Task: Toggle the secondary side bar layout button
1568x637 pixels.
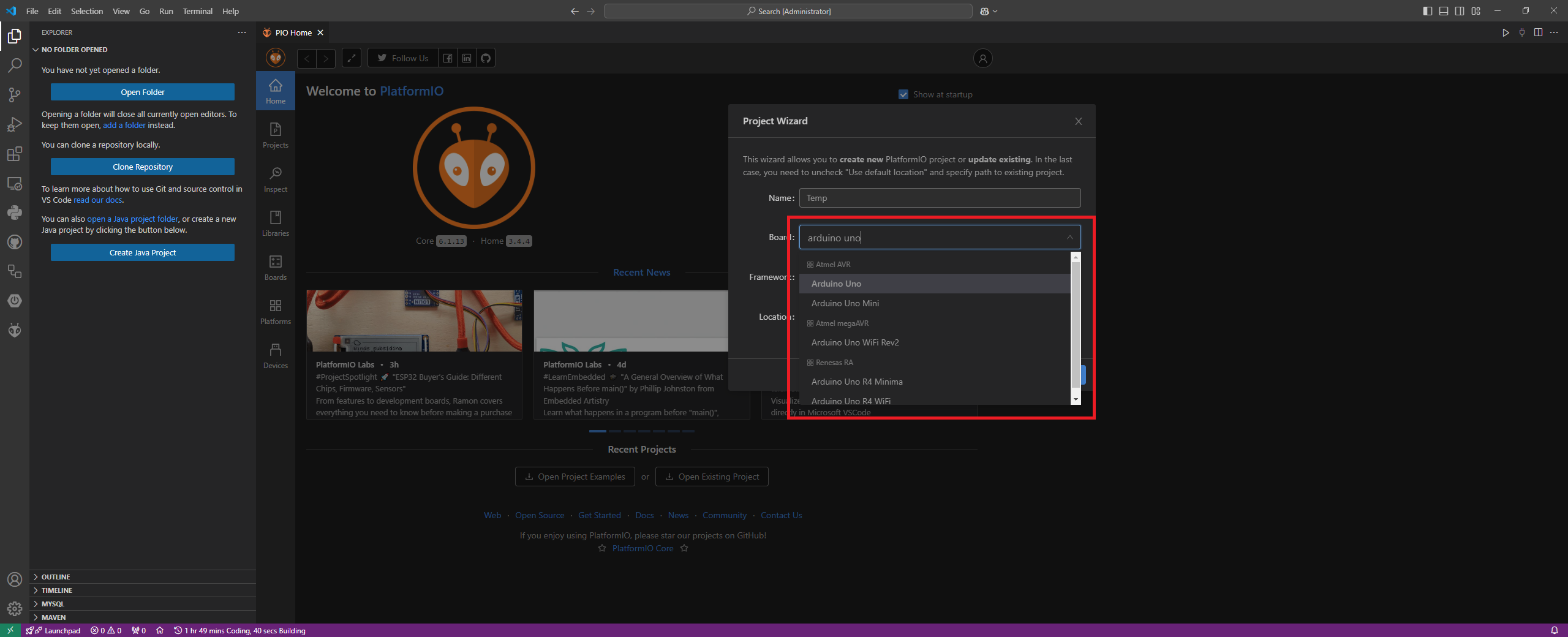Action: tap(1460, 11)
